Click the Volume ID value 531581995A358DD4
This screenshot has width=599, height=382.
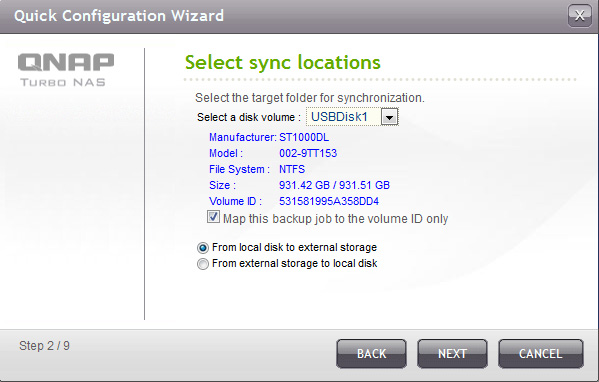(329, 201)
